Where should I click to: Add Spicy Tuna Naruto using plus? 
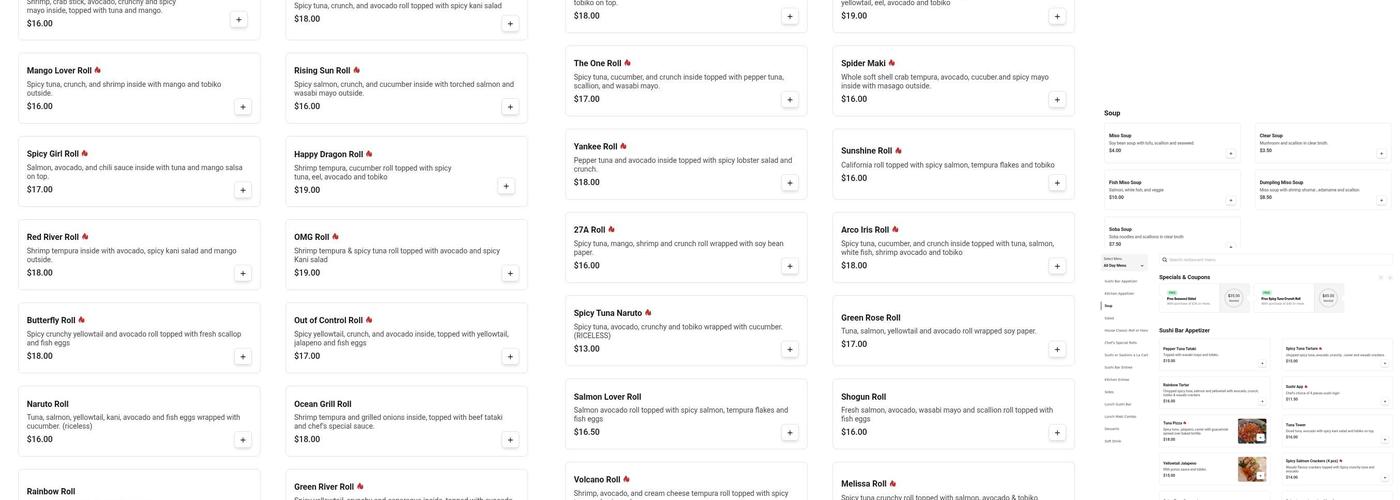(789, 350)
